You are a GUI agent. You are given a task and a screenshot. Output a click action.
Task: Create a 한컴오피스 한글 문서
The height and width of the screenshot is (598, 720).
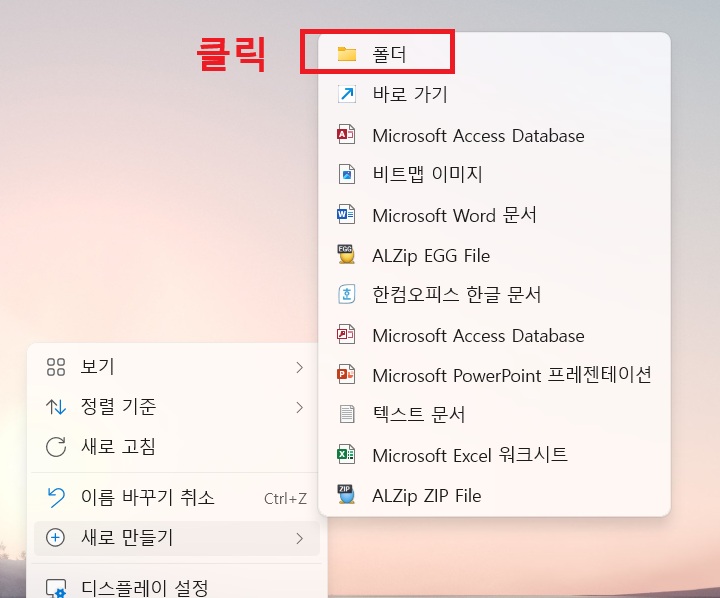click(494, 294)
